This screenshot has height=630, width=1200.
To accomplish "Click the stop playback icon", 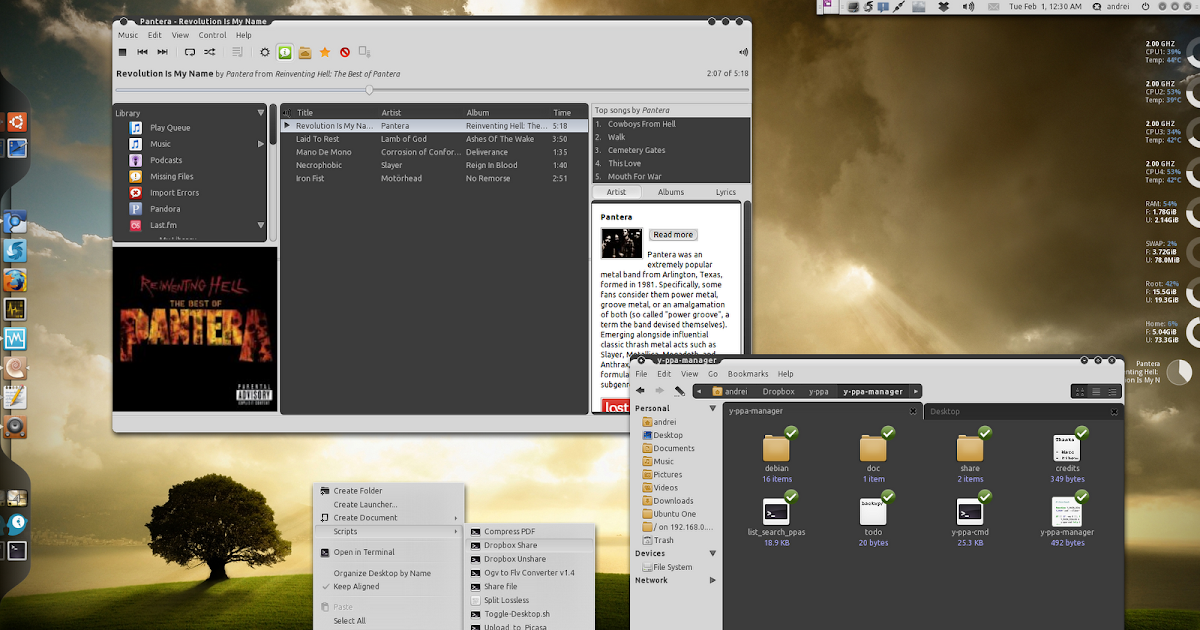I will point(122,52).
